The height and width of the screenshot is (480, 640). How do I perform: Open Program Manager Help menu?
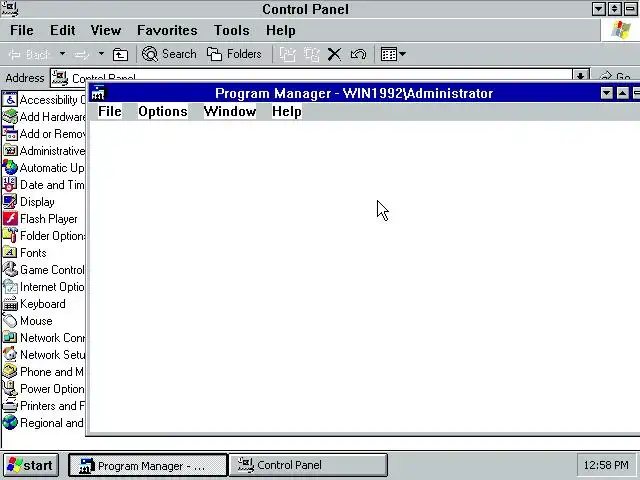pyautogui.click(x=287, y=111)
